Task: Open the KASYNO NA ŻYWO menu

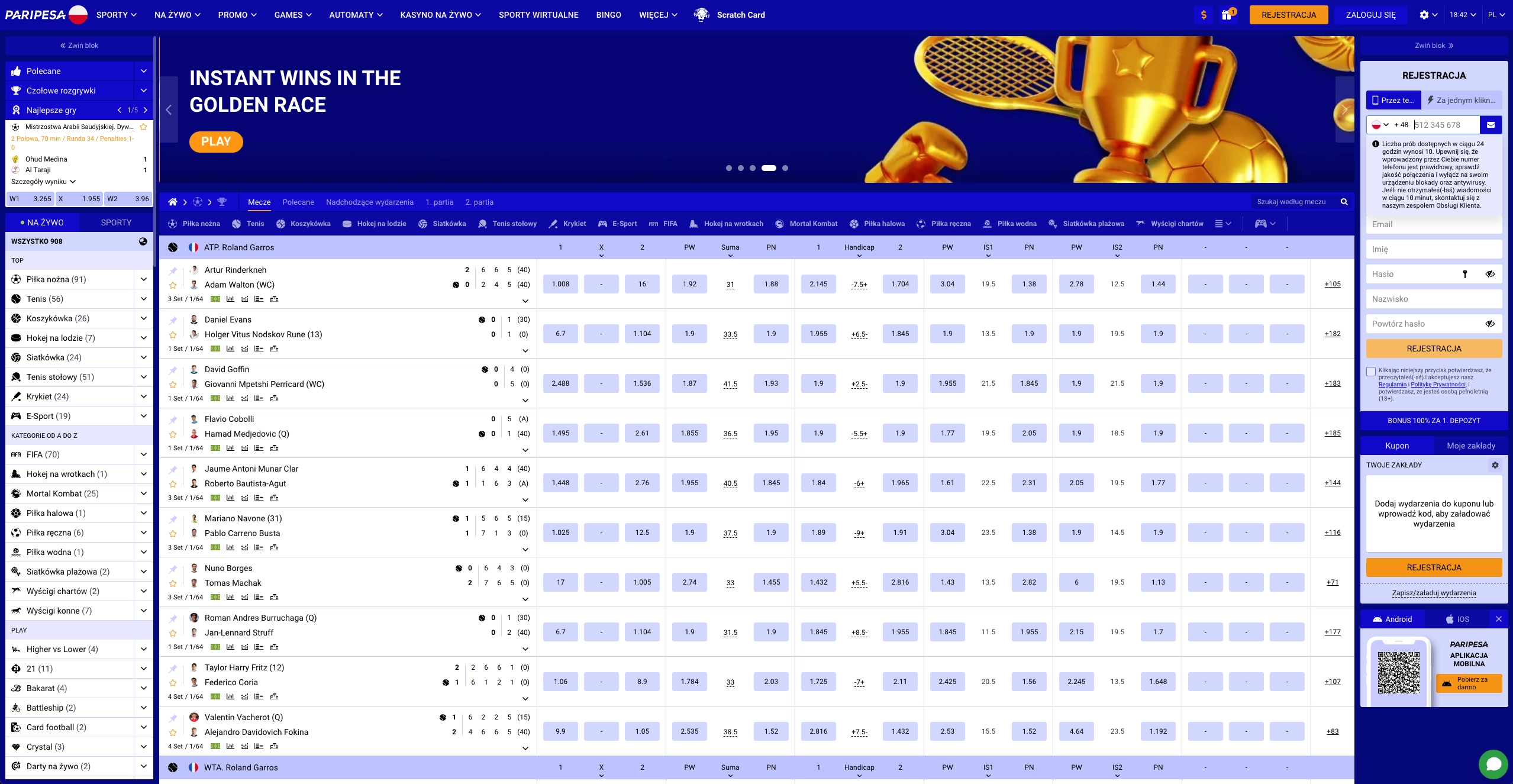Action: point(440,15)
